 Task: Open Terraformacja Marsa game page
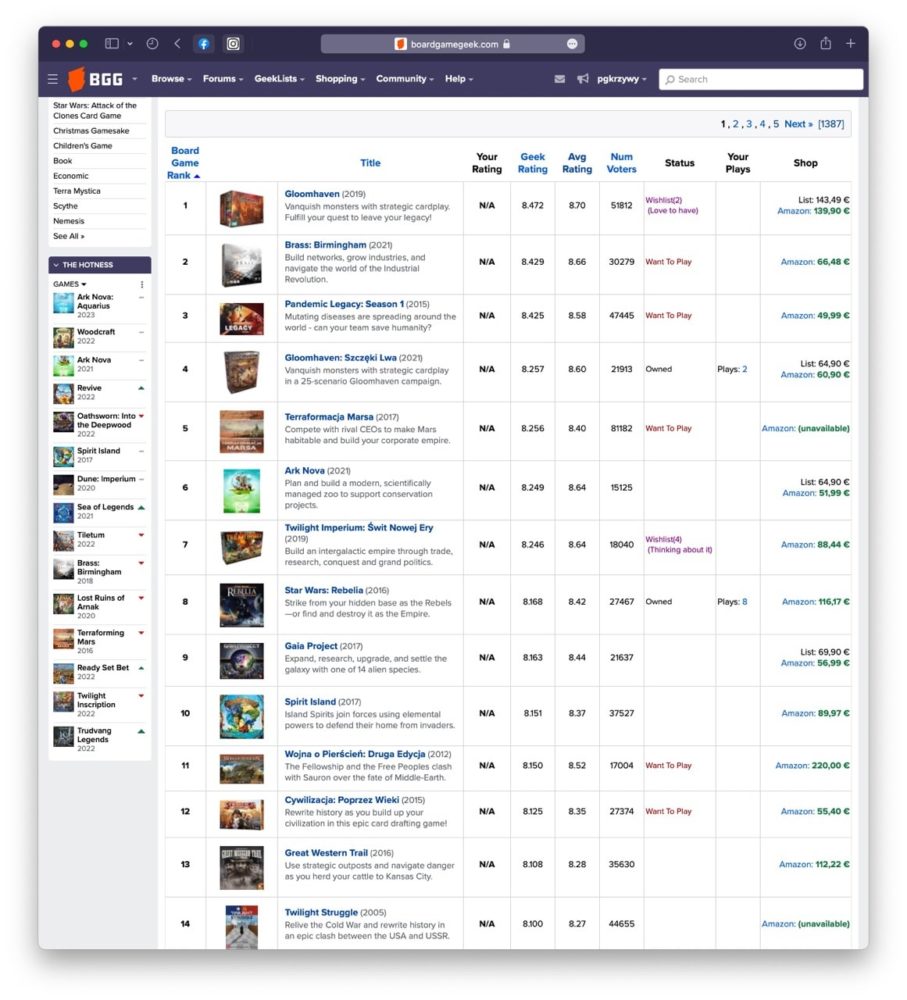pyautogui.click(x=328, y=416)
